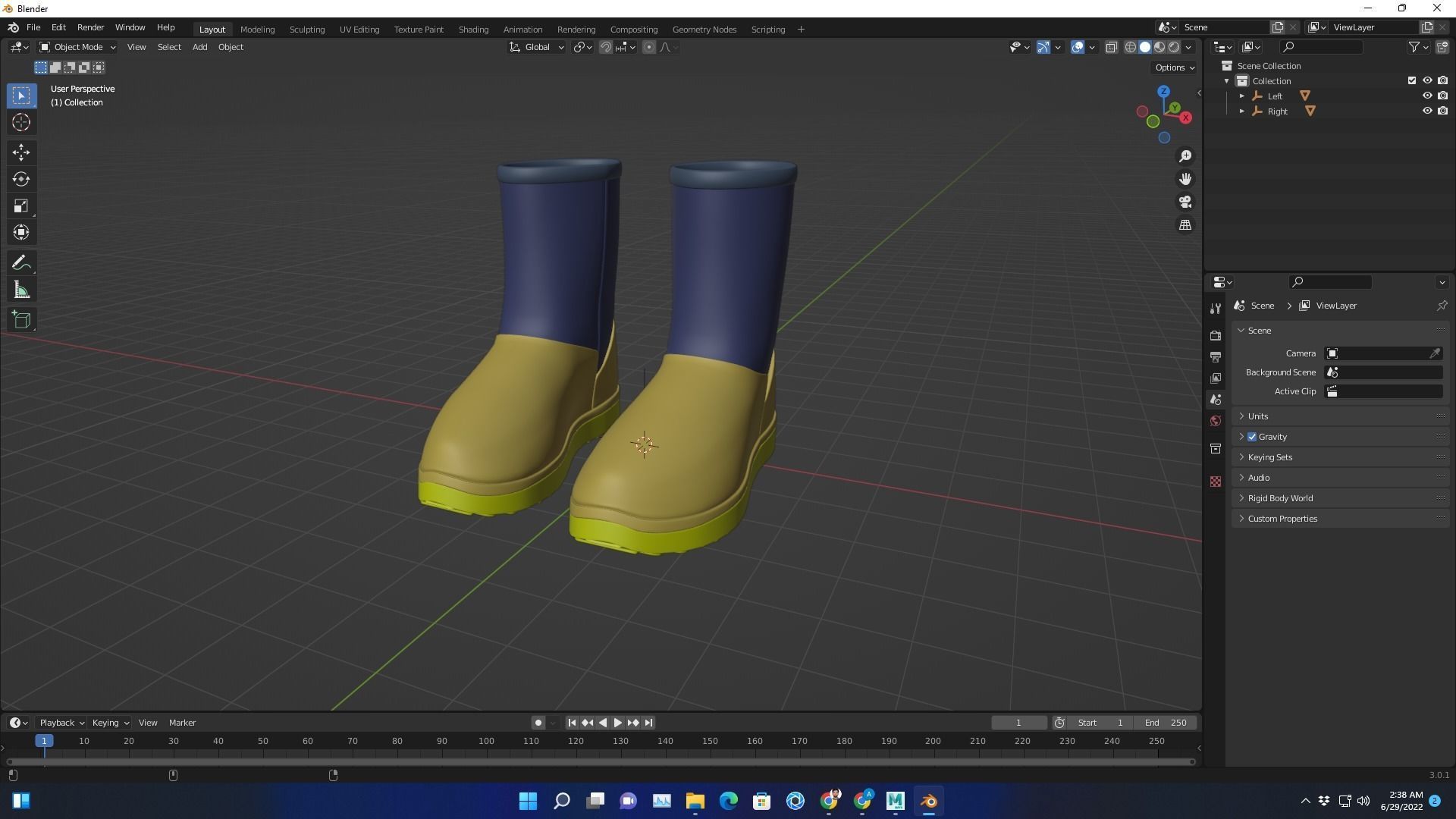The height and width of the screenshot is (819, 1456).
Task: Expand the Right object tree
Action: [1242, 111]
